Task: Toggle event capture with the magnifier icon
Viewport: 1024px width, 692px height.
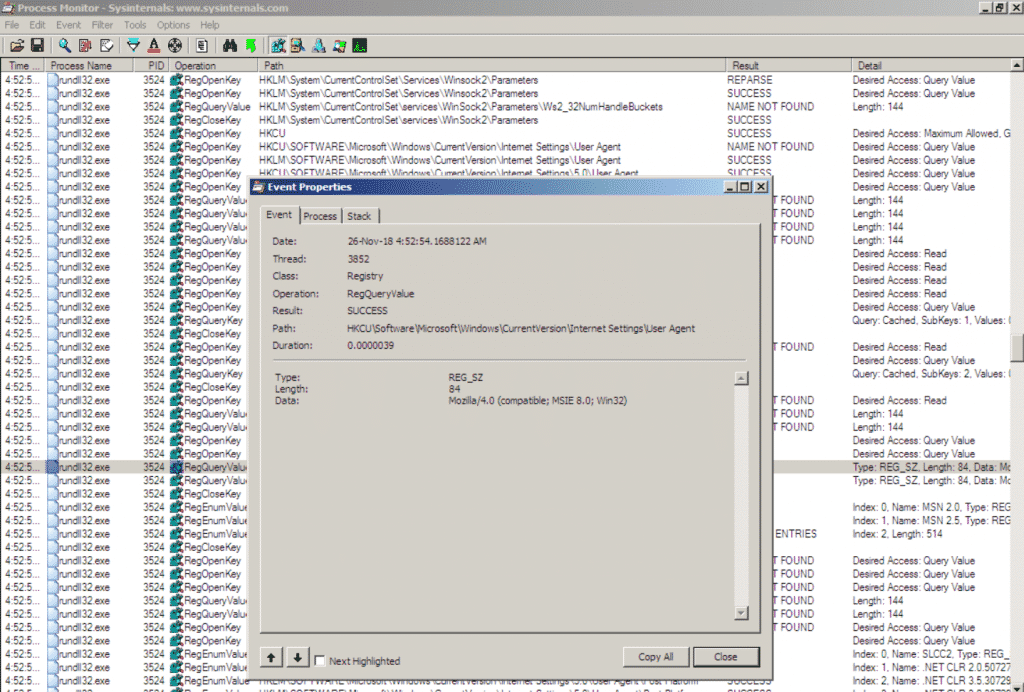Action: (x=65, y=45)
